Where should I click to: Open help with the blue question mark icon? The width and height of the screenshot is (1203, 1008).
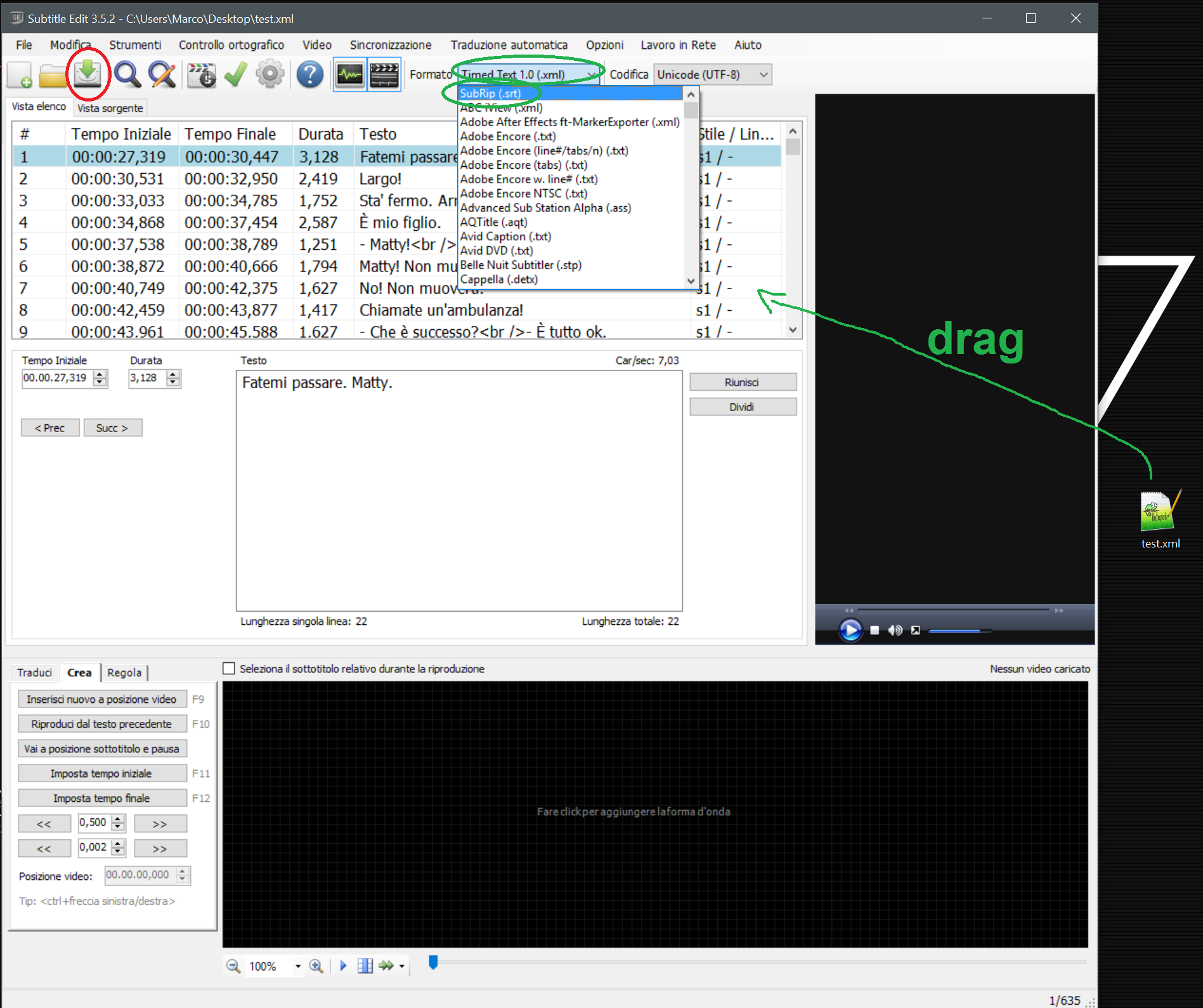click(310, 75)
